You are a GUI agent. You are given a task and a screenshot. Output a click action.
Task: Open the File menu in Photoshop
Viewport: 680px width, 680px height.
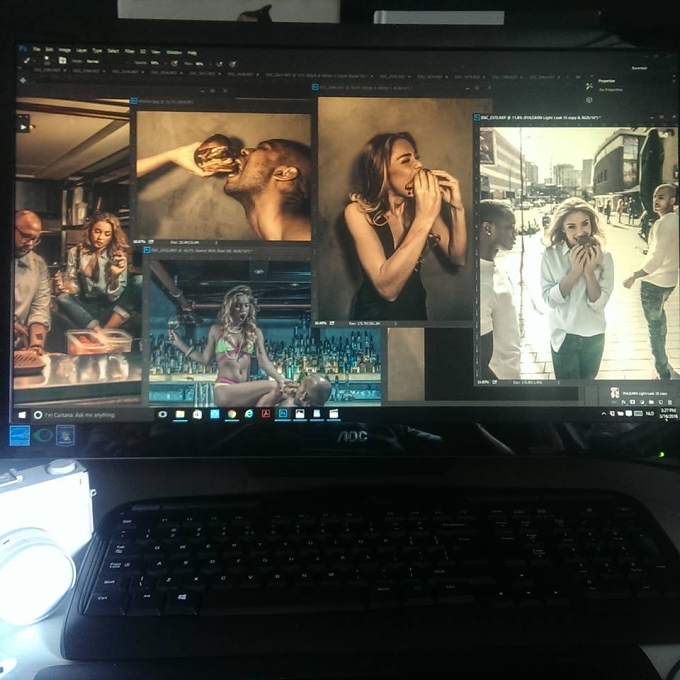tap(37, 49)
